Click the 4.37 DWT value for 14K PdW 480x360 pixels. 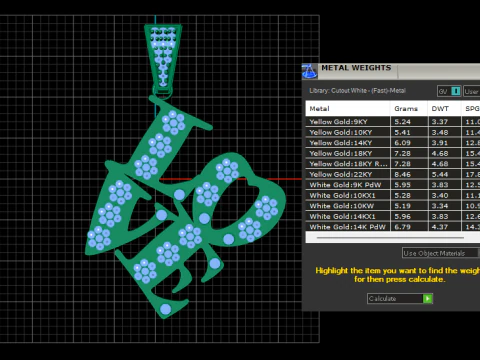point(440,227)
